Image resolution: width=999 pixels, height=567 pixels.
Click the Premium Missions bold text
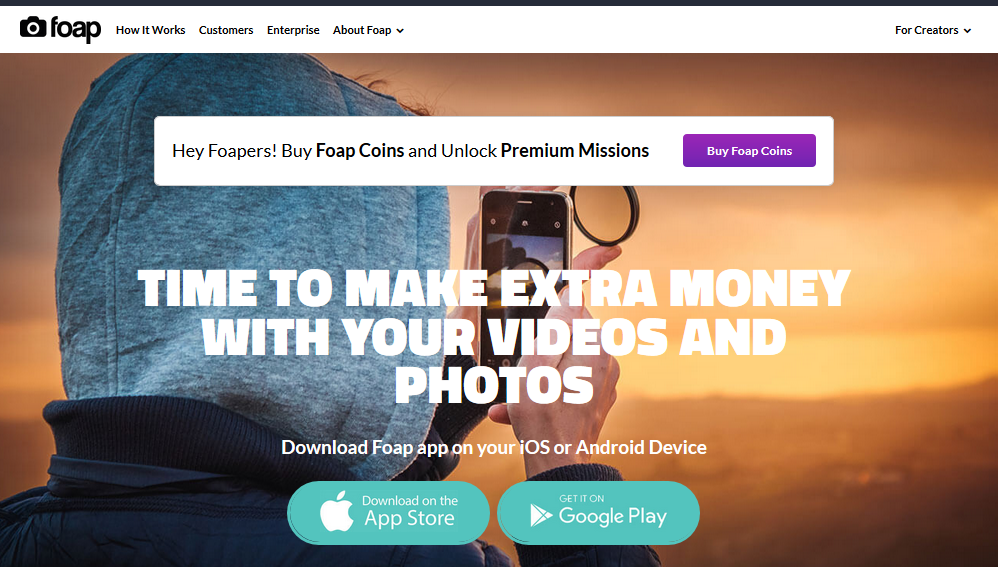pos(575,151)
